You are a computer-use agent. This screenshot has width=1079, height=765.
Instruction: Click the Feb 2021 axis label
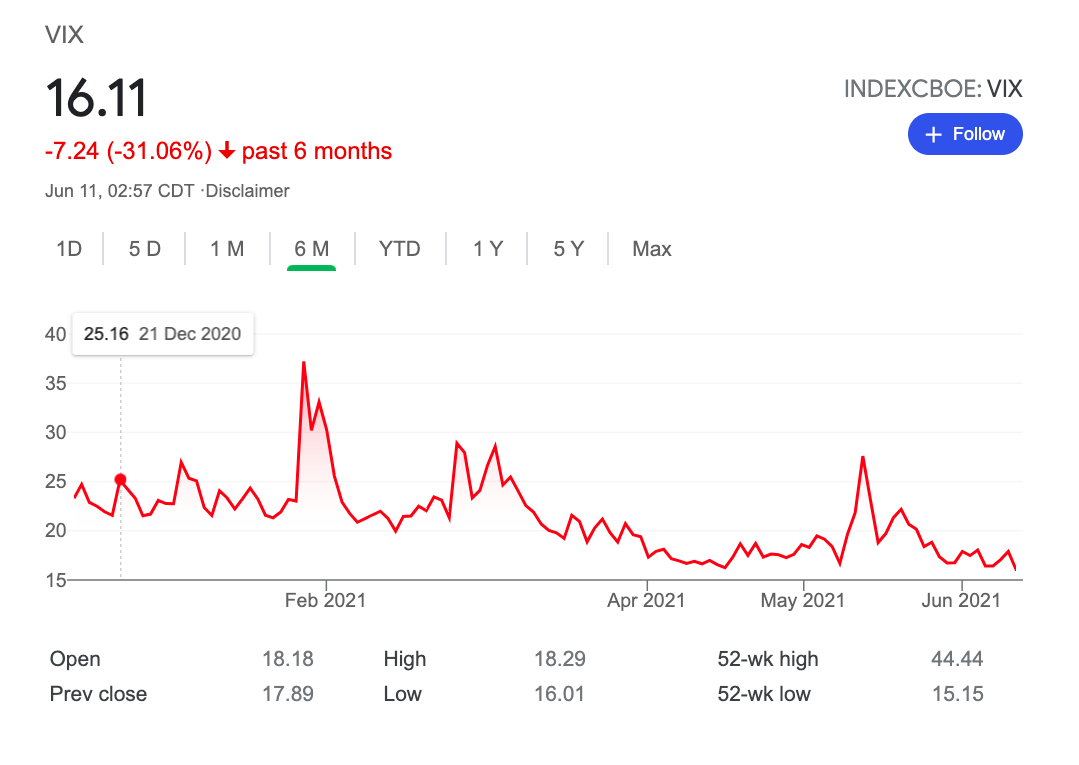tap(325, 601)
